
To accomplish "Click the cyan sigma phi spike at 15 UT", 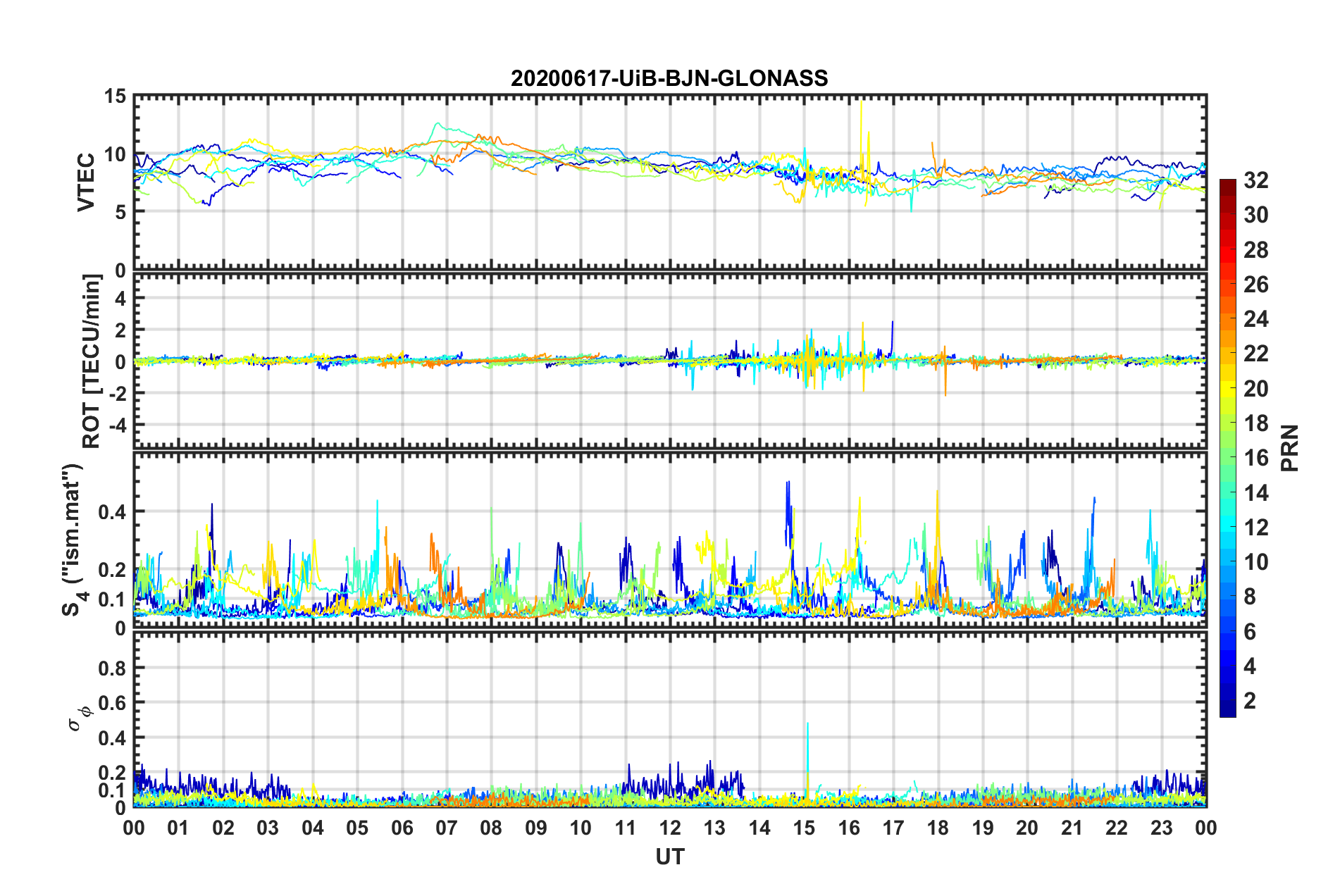I will coord(807,759).
